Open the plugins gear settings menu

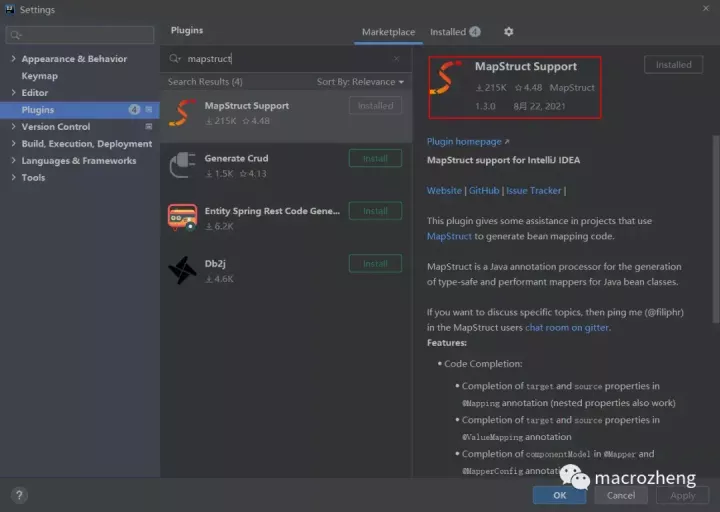coord(508,32)
